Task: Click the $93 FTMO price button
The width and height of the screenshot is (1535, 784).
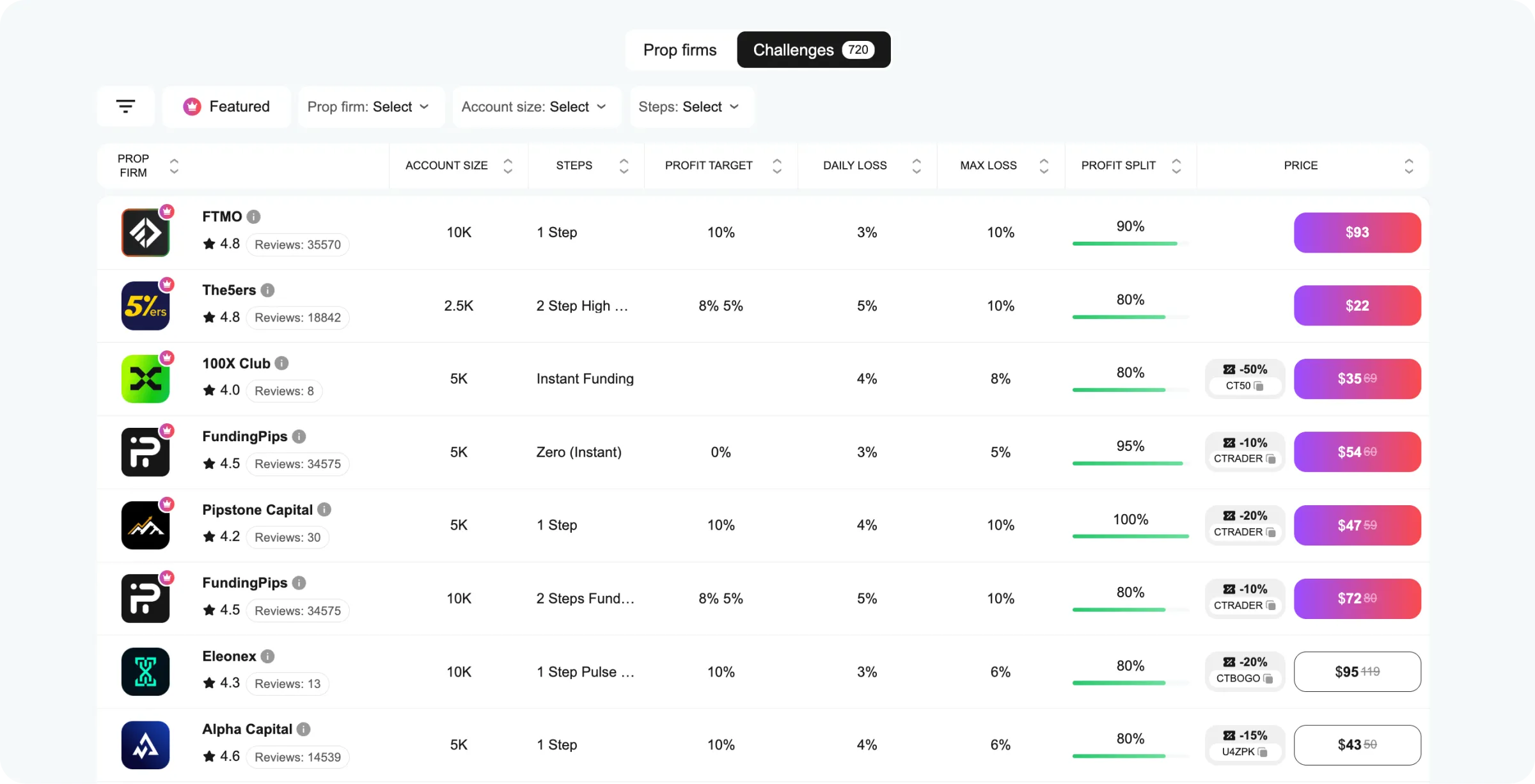Action: [1357, 233]
